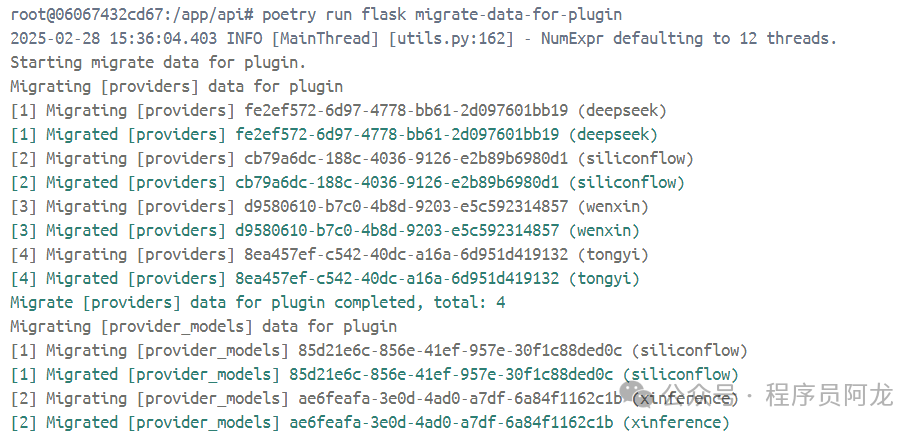Click the '[2] Migrating [providers]' siliconflow line
The image size is (923, 432).
[x=352, y=158]
